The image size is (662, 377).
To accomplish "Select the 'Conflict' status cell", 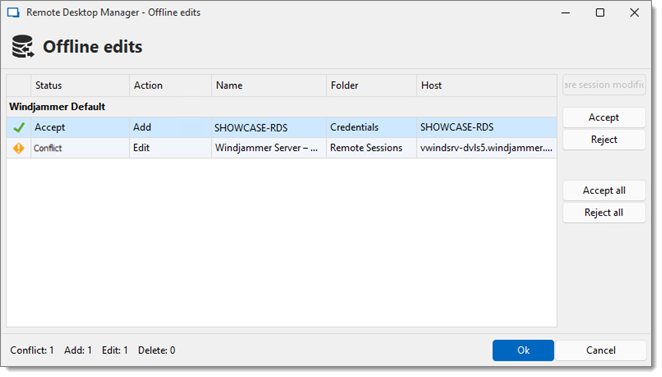I will [x=80, y=148].
